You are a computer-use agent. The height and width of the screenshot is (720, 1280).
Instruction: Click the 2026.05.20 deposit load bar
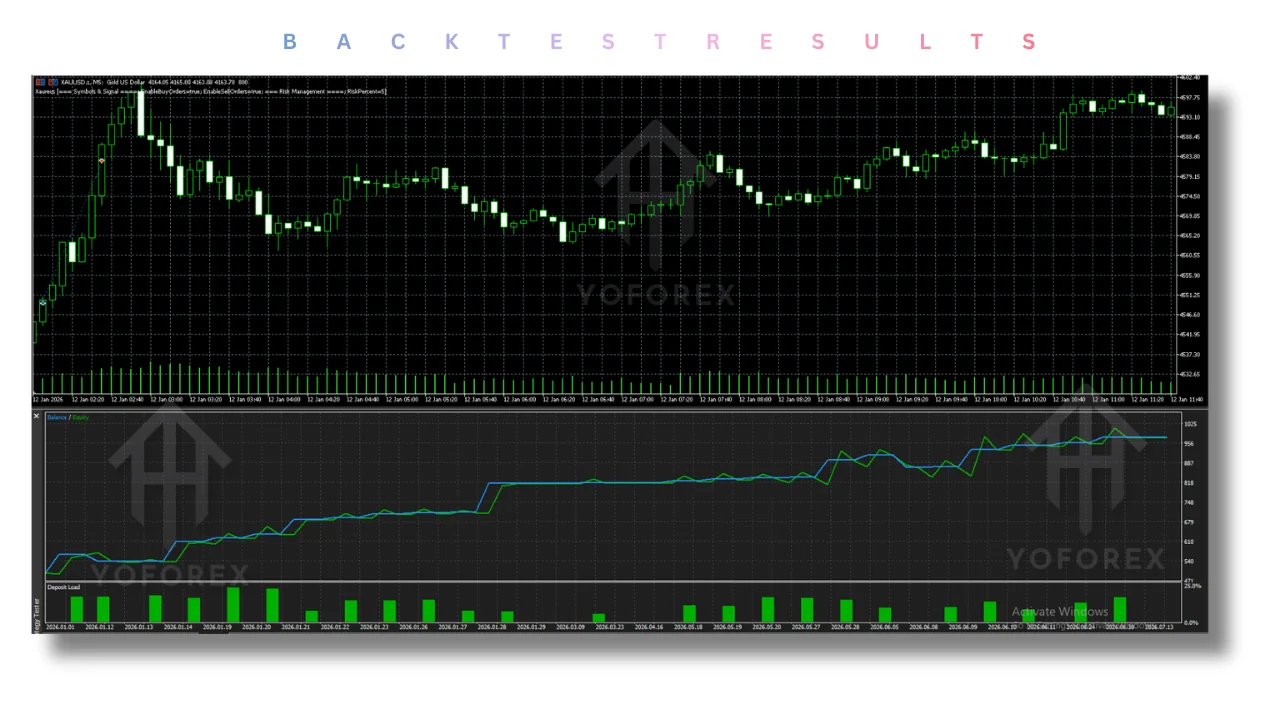coord(768,610)
